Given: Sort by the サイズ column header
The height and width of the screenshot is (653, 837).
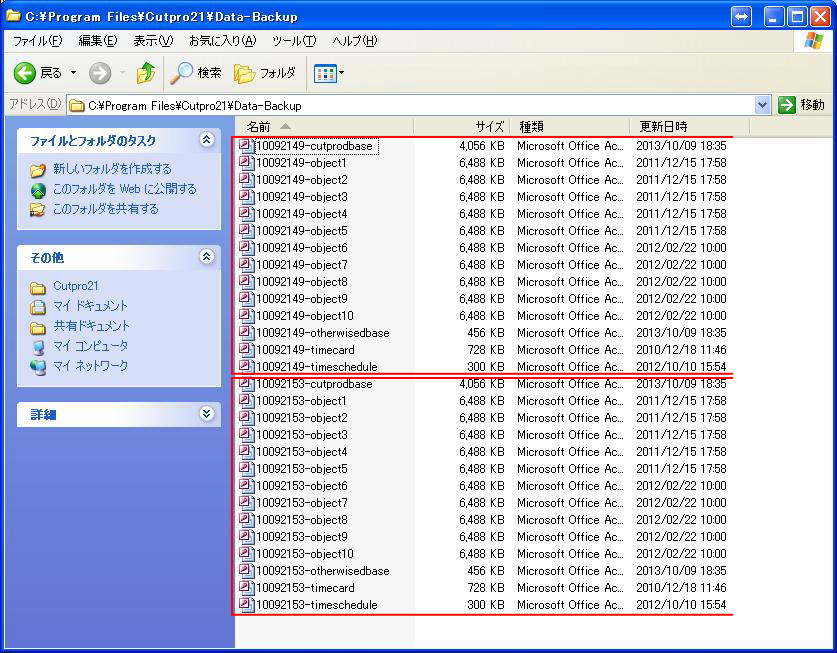Looking at the screenshot, I should [x=462, y=127].
